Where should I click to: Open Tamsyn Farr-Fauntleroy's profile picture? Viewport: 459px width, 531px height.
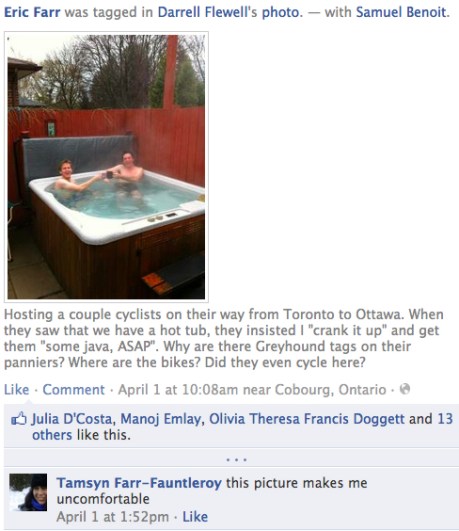[28, 492]
